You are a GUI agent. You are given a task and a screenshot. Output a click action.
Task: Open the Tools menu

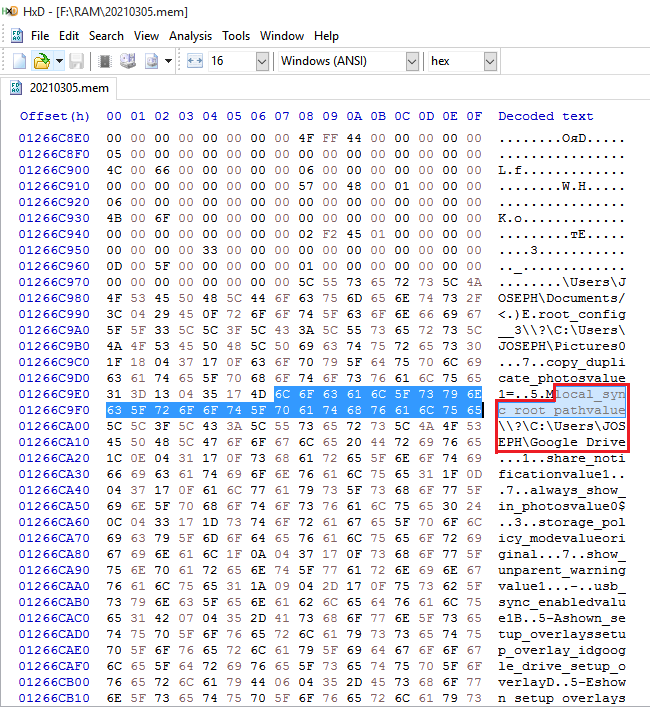tap(236, 36)
